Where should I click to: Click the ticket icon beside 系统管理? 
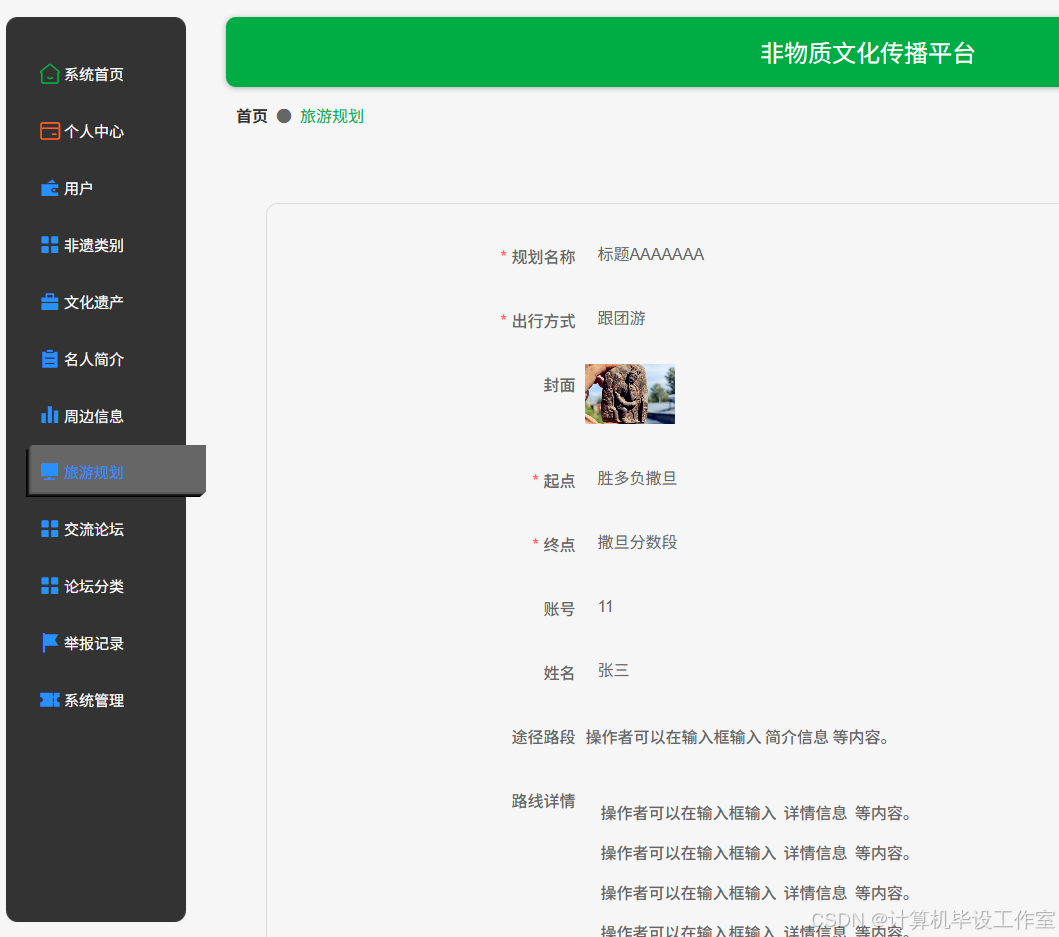point(49,700)
